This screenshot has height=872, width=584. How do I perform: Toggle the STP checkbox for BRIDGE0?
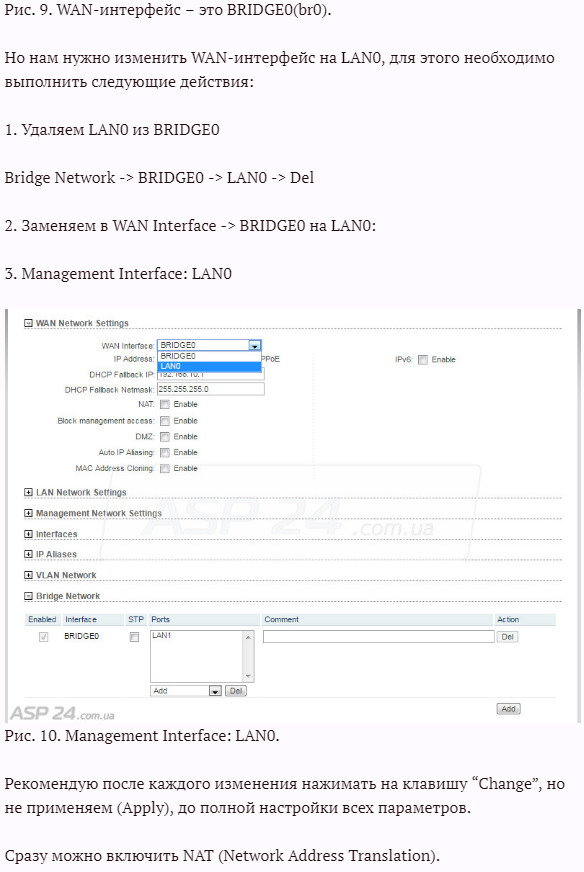click(134, 637)
